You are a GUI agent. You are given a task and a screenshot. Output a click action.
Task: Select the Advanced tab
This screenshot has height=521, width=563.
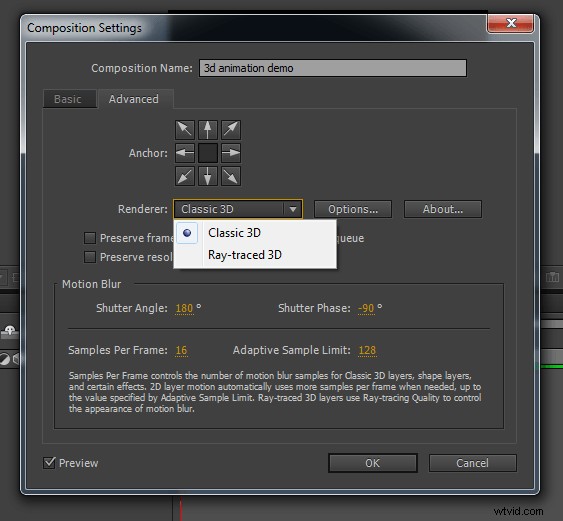136,99
